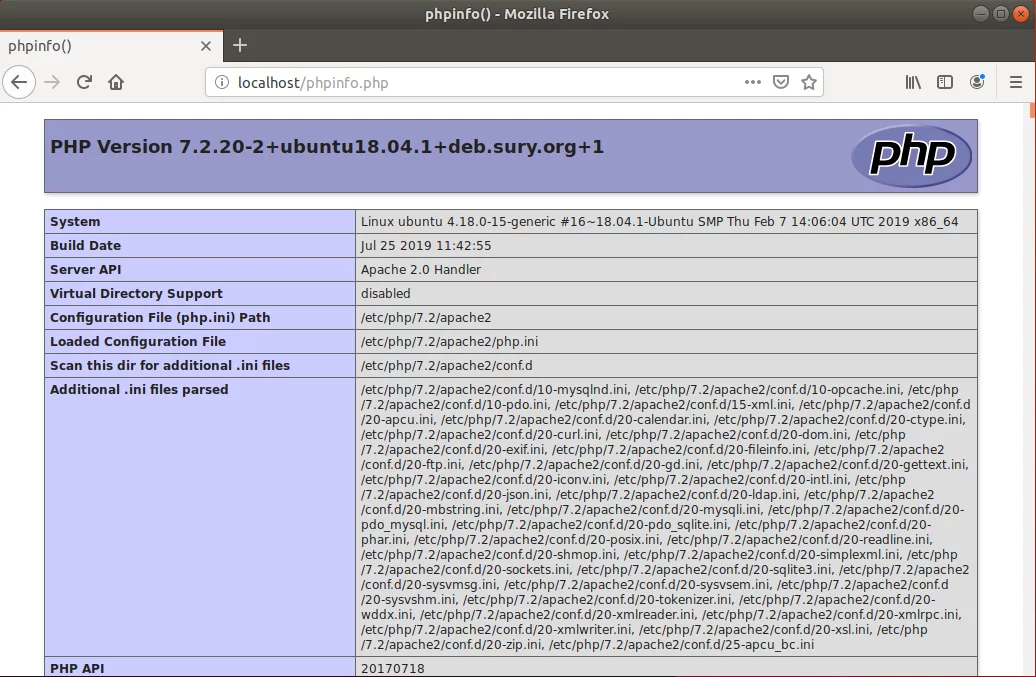Click the additional .ini files list cell
Viewport: 1036px width, 677px height.
(666, 517)
